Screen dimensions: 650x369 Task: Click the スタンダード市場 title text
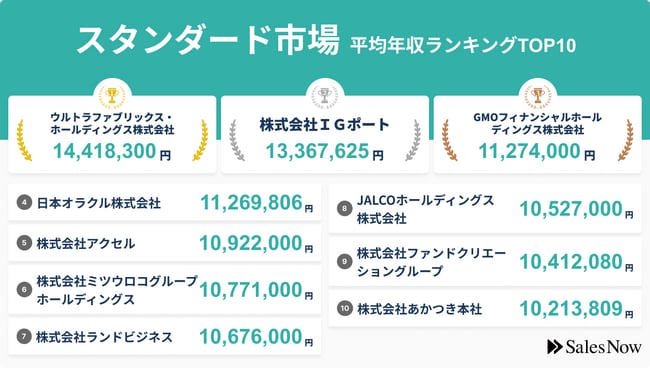208,40
